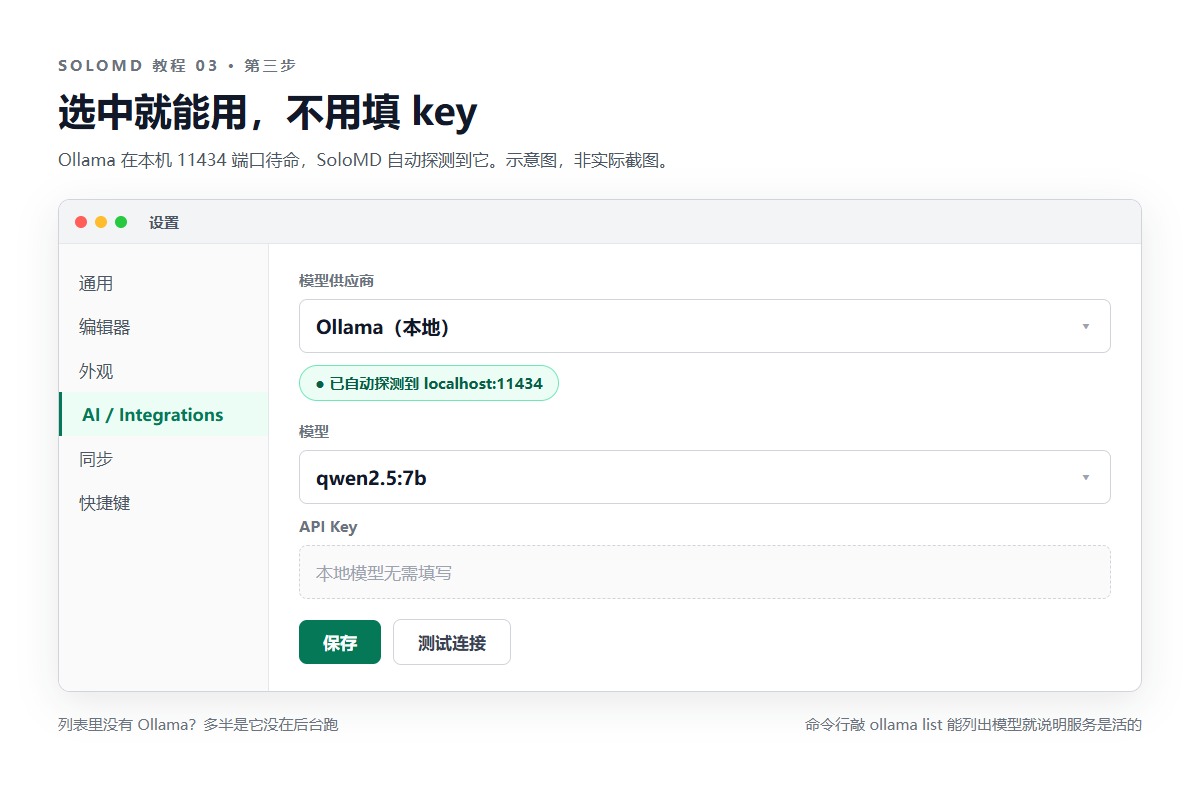
Task: Click the heading 选中就能用，不用填 key
Action: coord(267,113)
